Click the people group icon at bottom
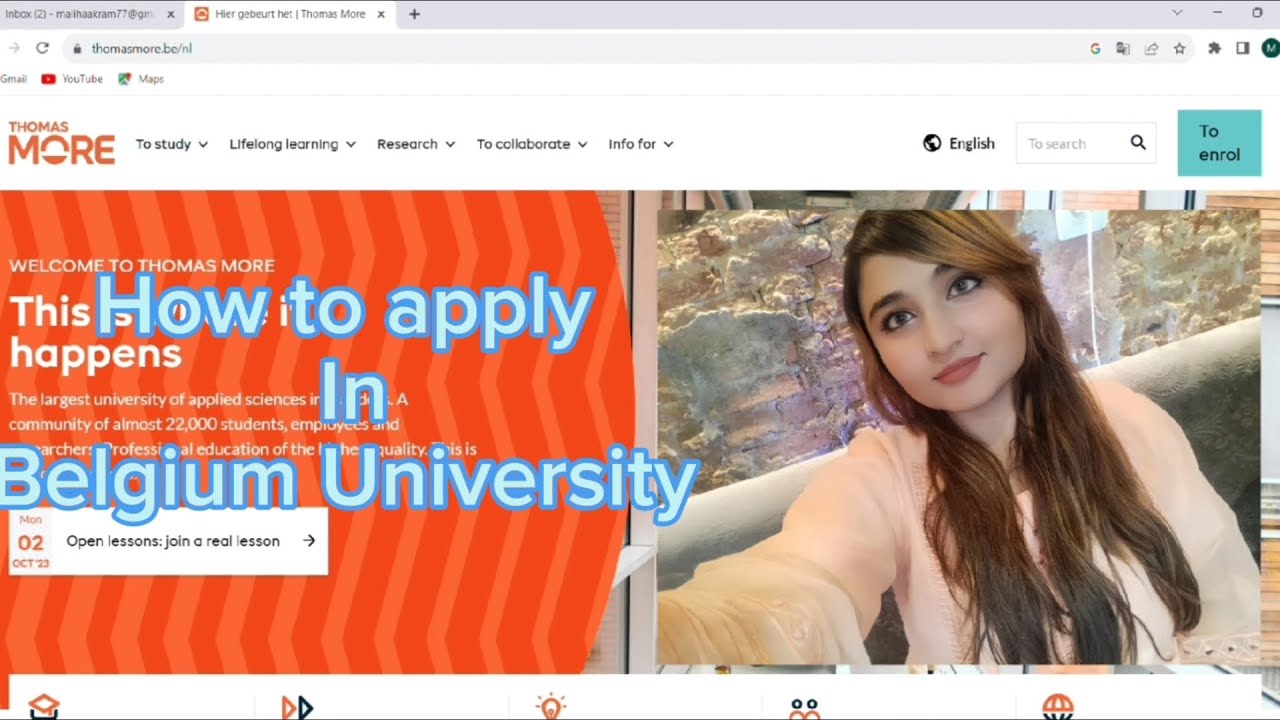 click(x=804, y=708)
